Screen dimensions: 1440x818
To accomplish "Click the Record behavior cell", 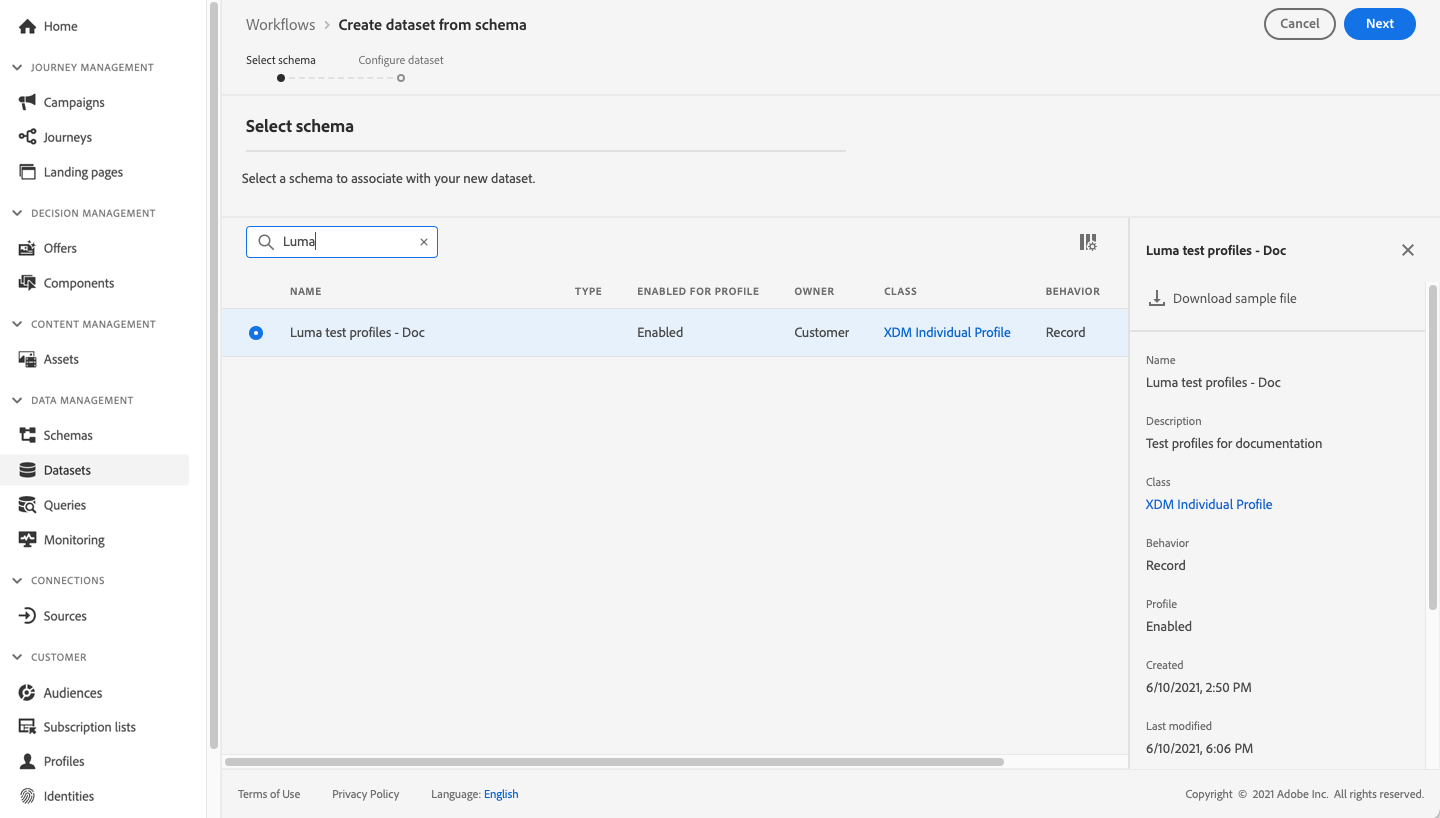I will tap(1065, 333).
